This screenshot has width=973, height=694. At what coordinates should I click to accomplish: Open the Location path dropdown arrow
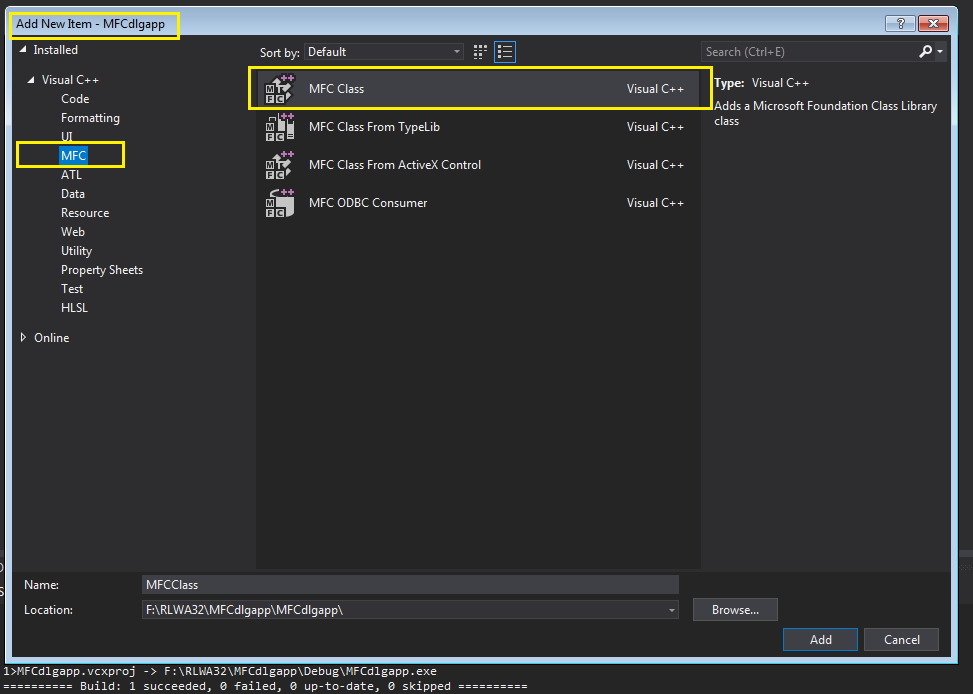tap(671, 610)
